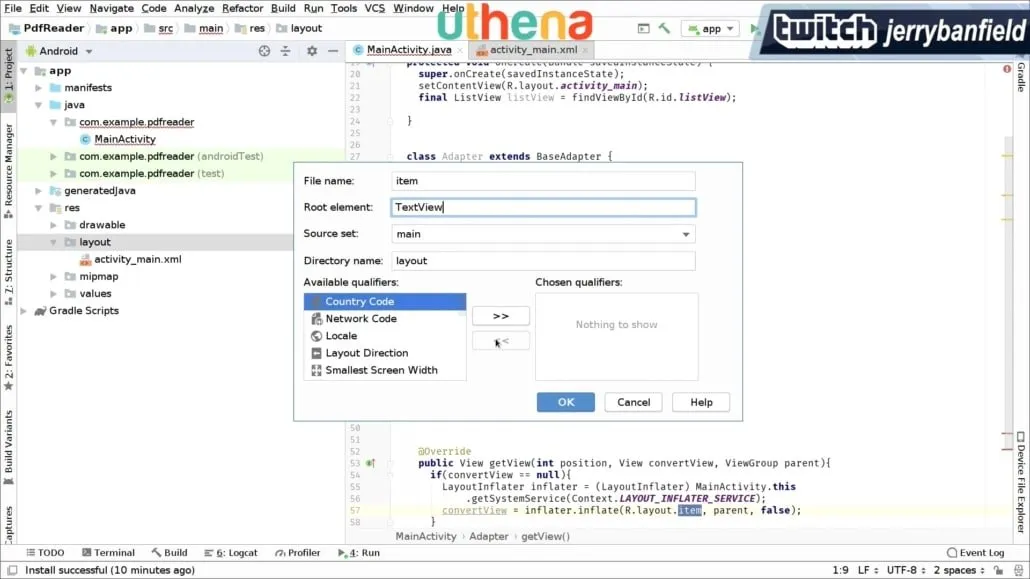The width and height of the screenshot is (1030, 579).
Task: Open the Resource Manager side tab
Action: click(9, 171)
